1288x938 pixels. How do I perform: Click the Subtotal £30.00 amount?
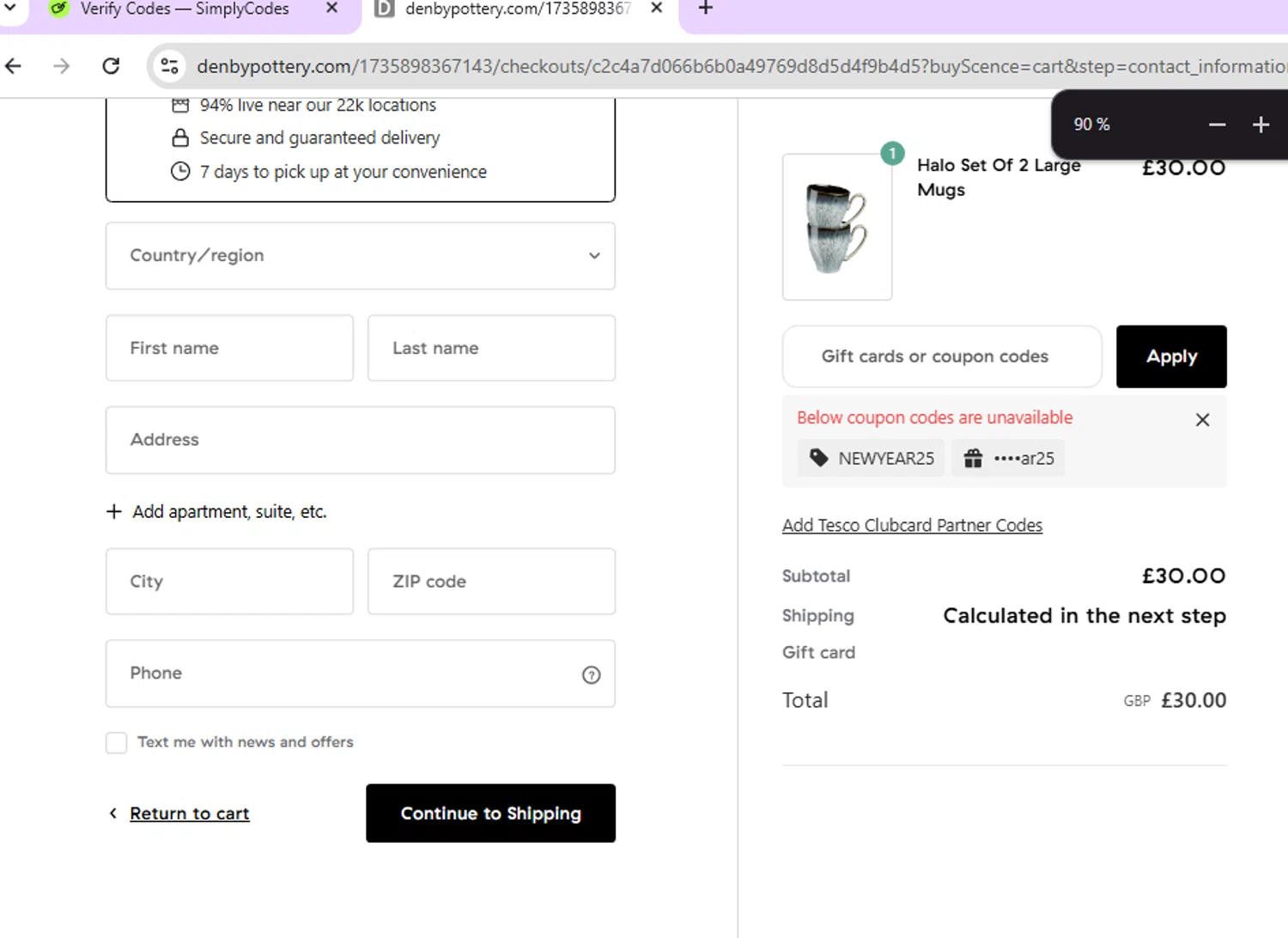click(1183, 576)
